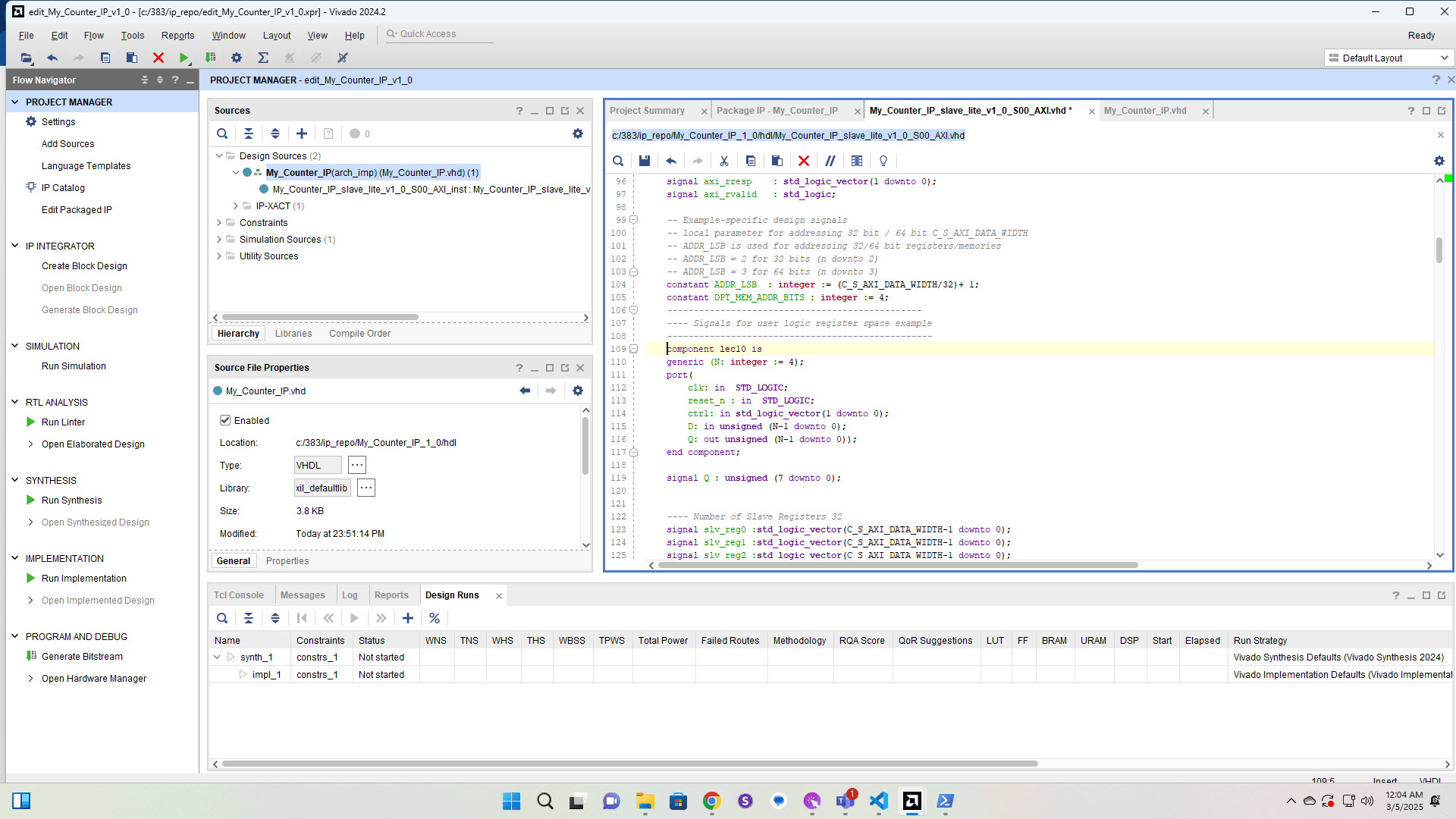Open Sources panel settings gear
Viewport: 1456px width, 819px height.
click(578, 133)
